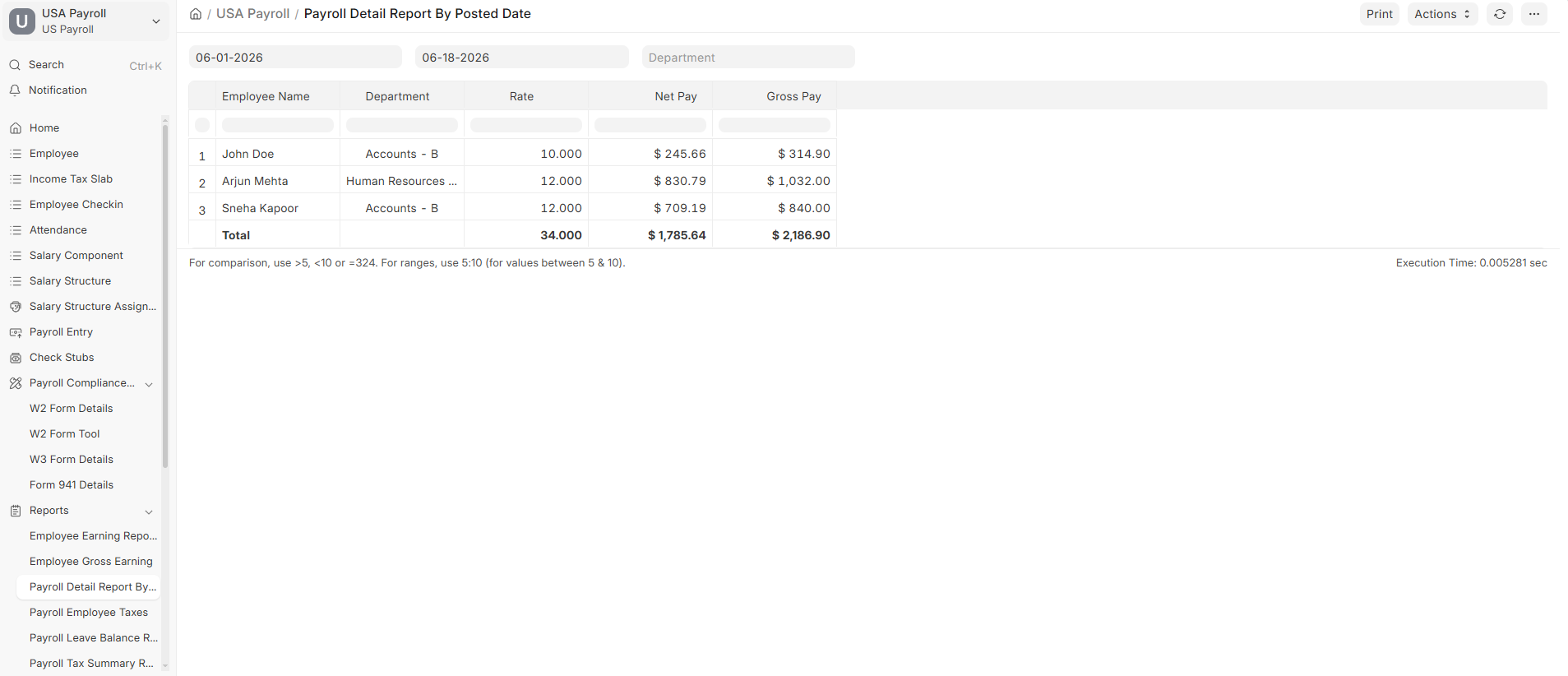The width and height of the screenshot is (1568, 676).
Task: Click the sidebar vertical scrollbar
Action: [165, 296]
